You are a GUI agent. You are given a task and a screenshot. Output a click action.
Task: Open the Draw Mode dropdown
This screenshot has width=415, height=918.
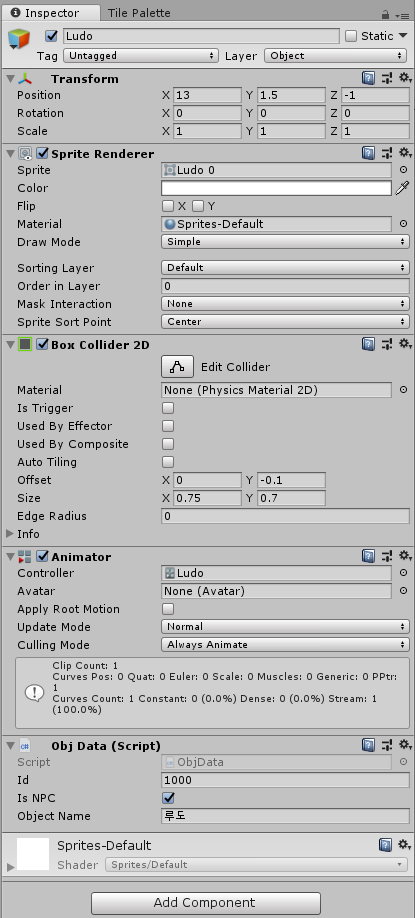pos(285,242)
